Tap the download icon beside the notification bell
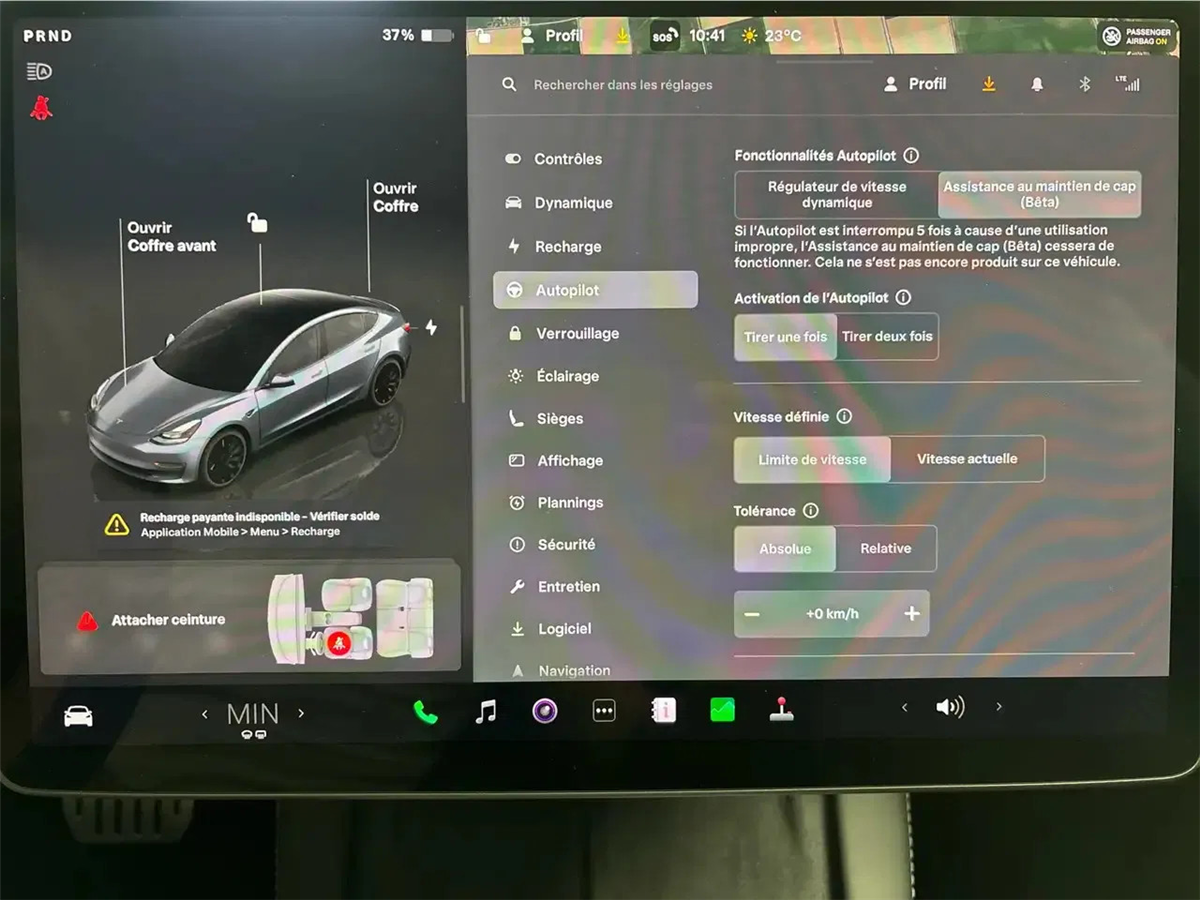This screenshot has height=900, width=1200. pos(989,85)
